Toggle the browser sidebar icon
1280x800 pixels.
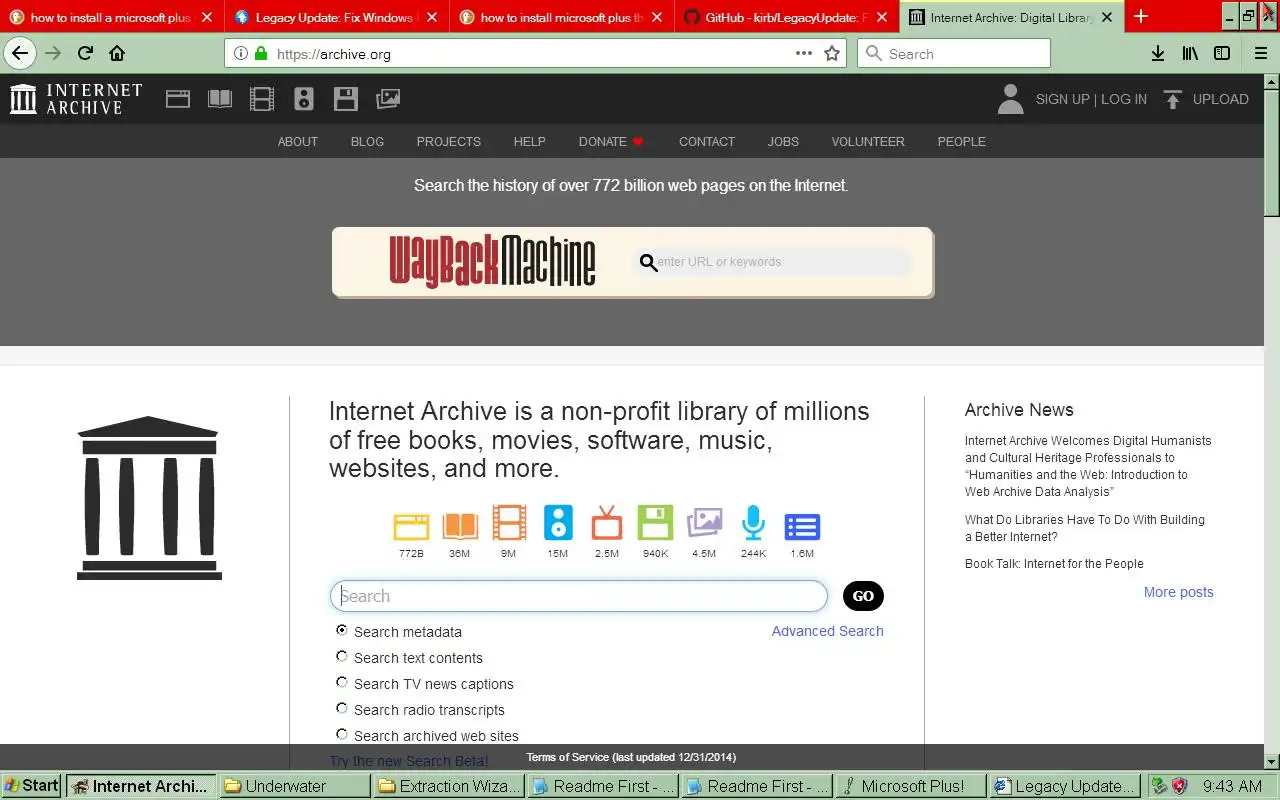[x=1222, y=54]
